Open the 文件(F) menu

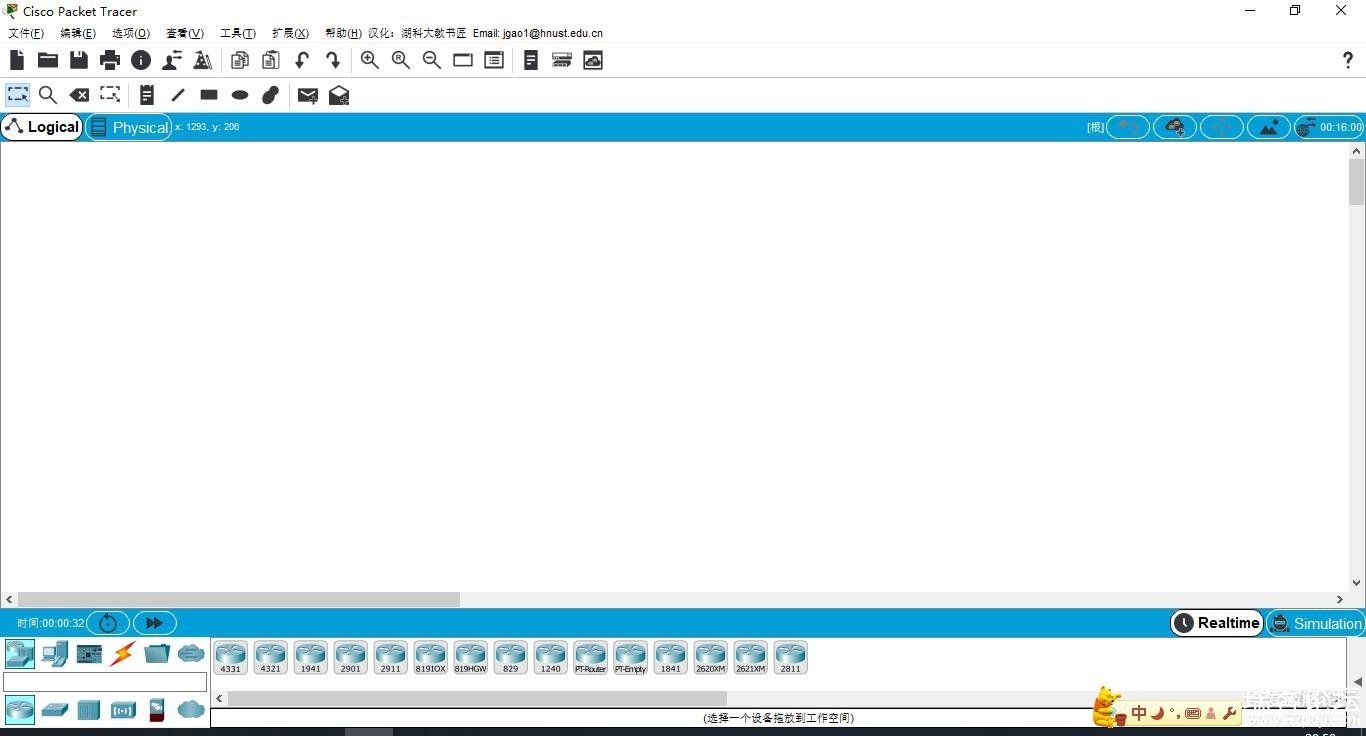click(x=26, y=33)
